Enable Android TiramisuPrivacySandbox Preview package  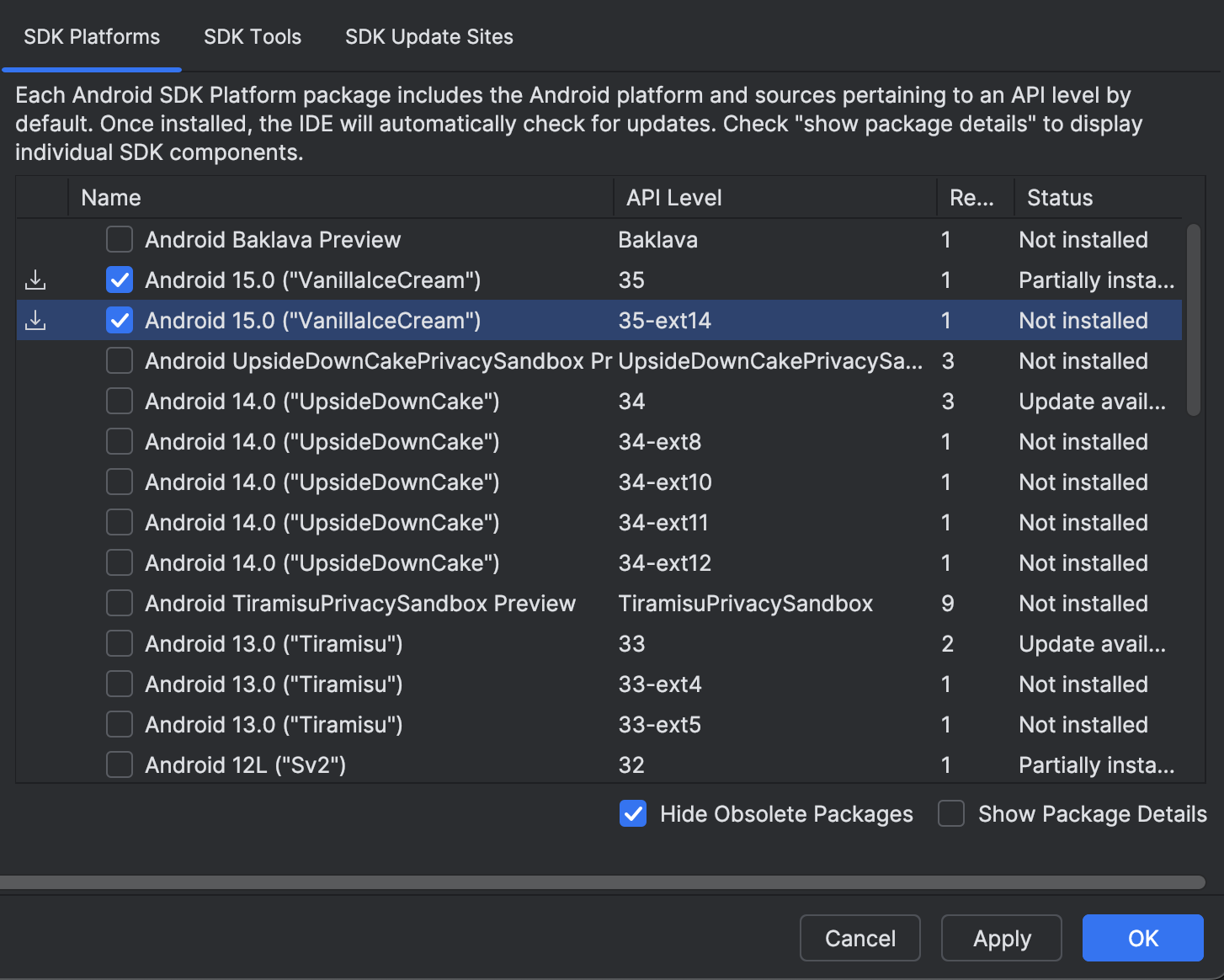[119, 603]
